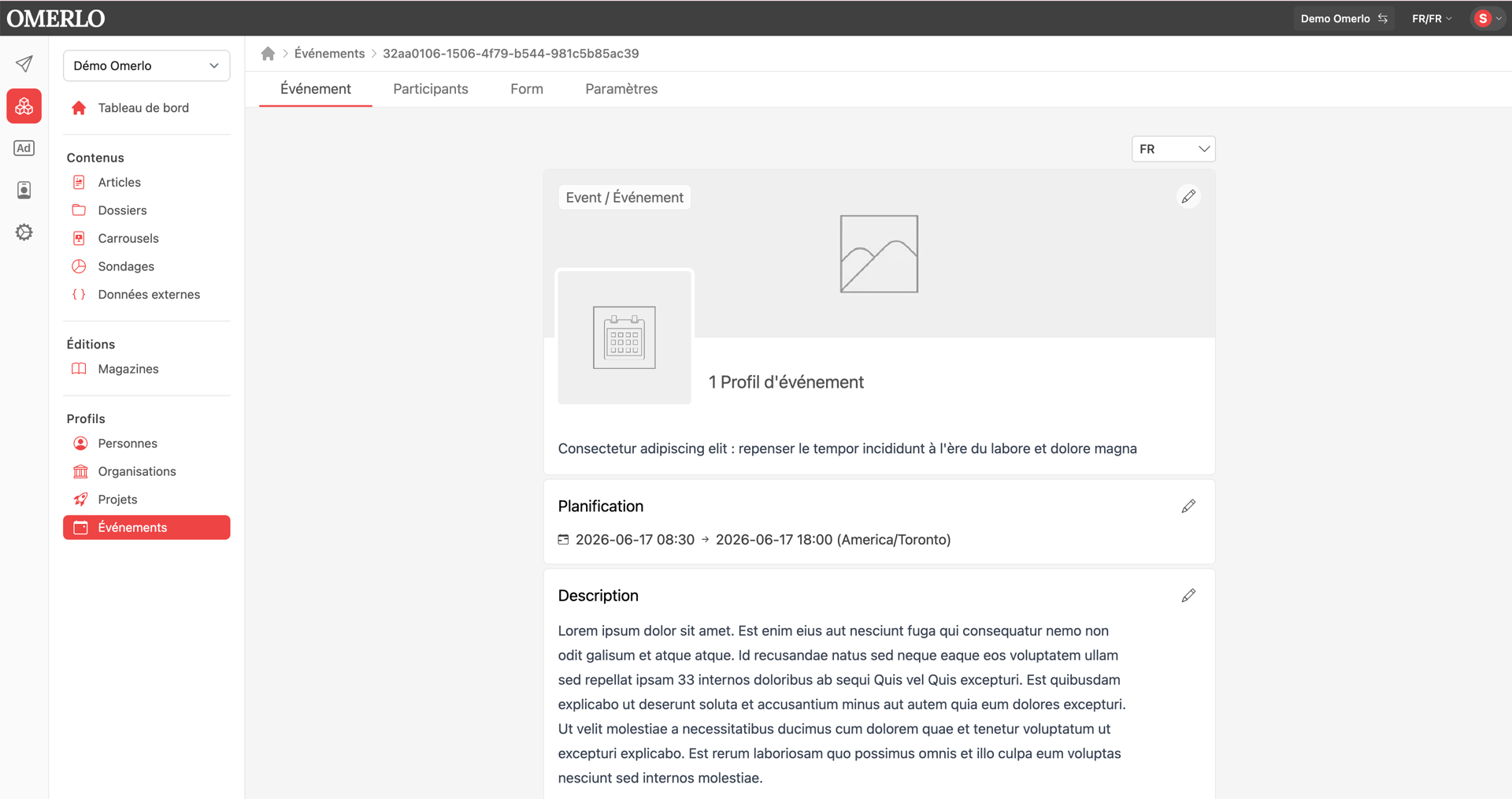Click the event ID in the breadcrumb
The image size is (1512, 799).
coord(510,54)
